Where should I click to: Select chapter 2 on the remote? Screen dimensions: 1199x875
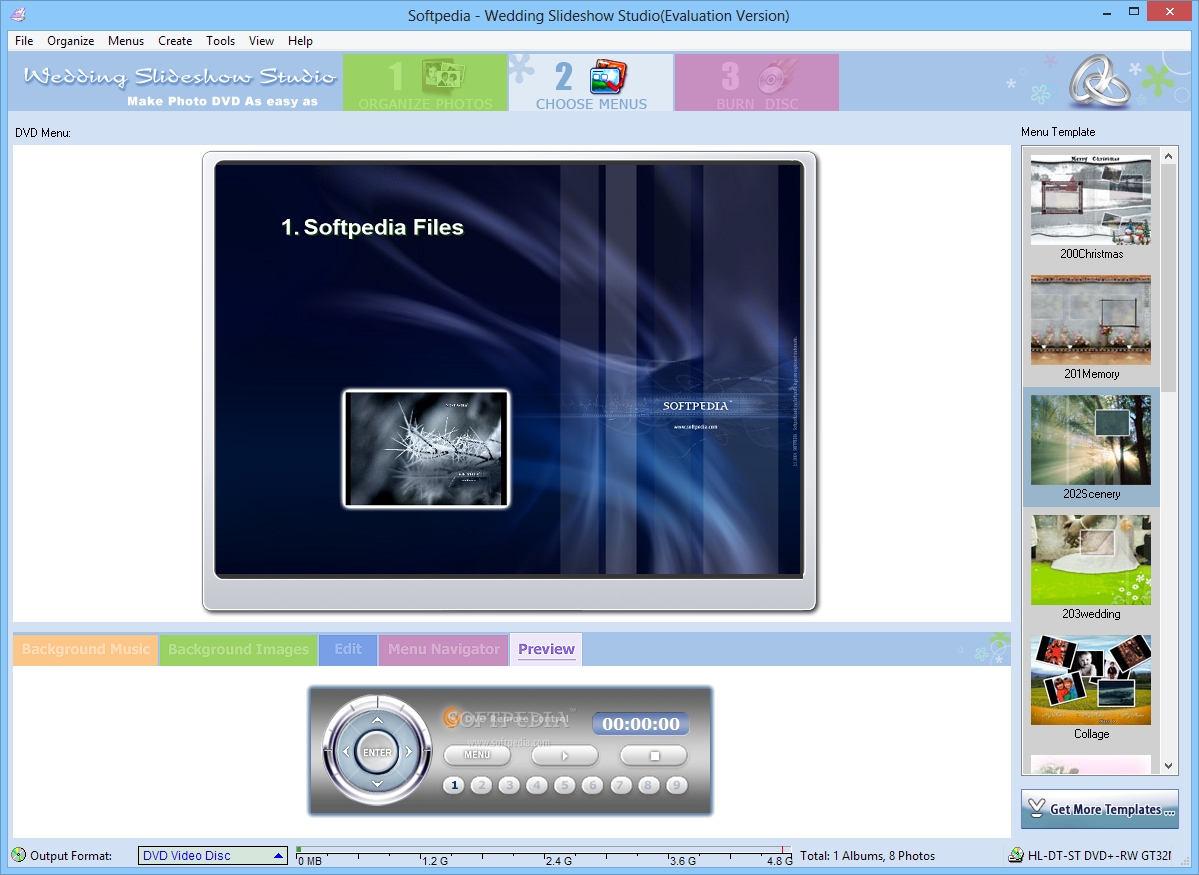coord(482,786)
